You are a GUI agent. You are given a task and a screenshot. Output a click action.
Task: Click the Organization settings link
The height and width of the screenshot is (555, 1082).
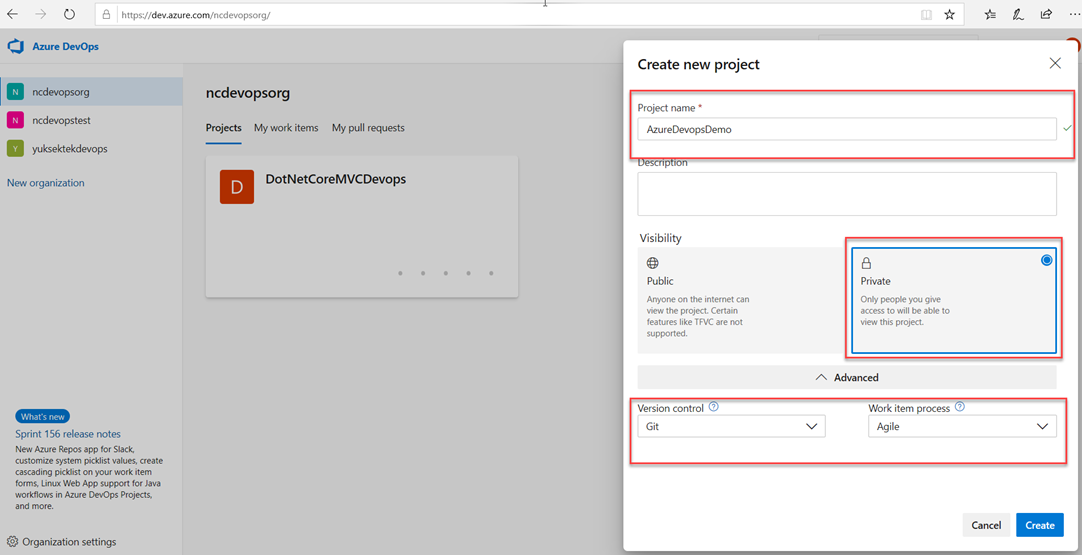tap(69, 542)
